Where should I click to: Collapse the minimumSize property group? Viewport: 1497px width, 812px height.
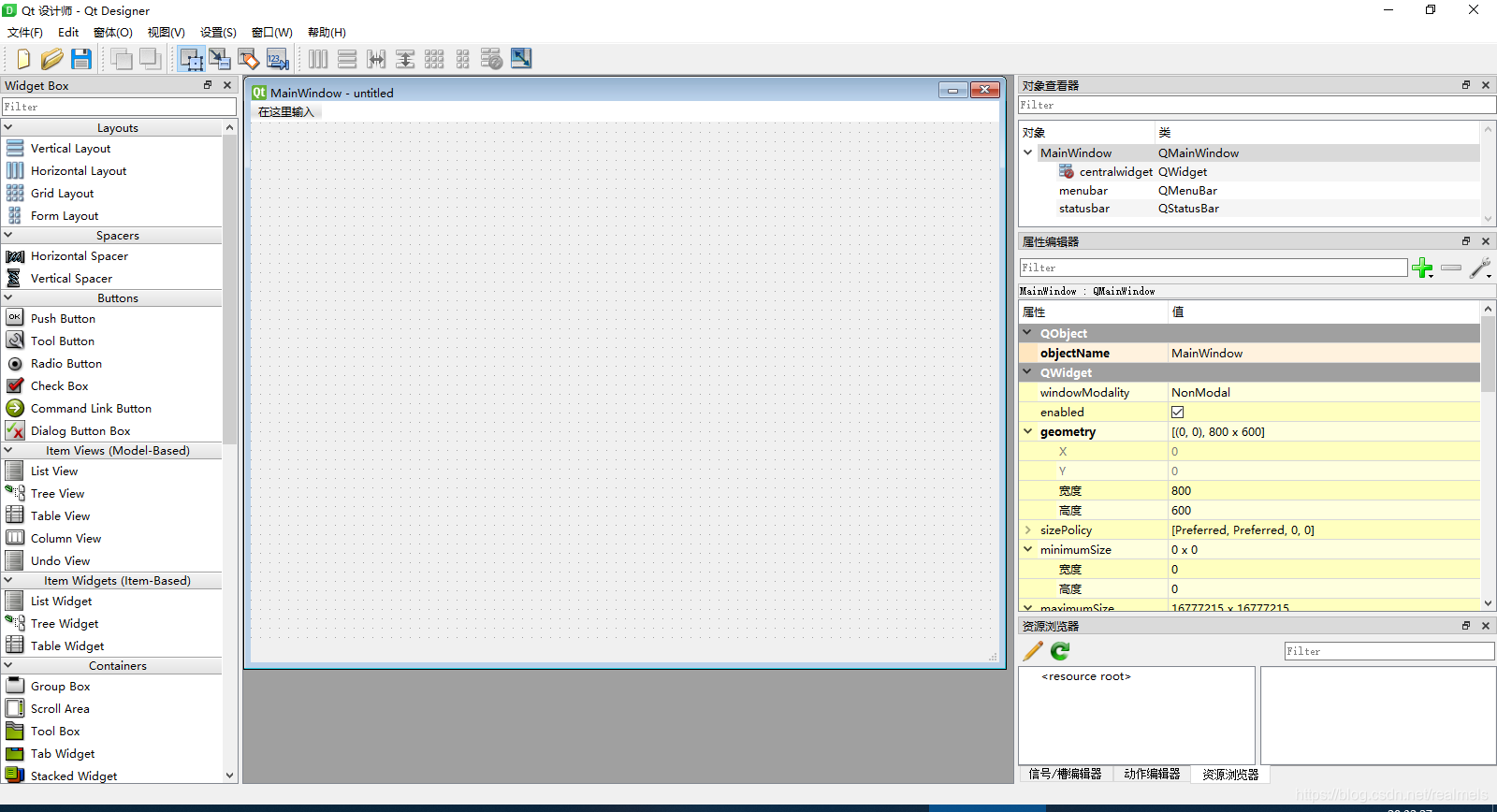(1028, 549)
